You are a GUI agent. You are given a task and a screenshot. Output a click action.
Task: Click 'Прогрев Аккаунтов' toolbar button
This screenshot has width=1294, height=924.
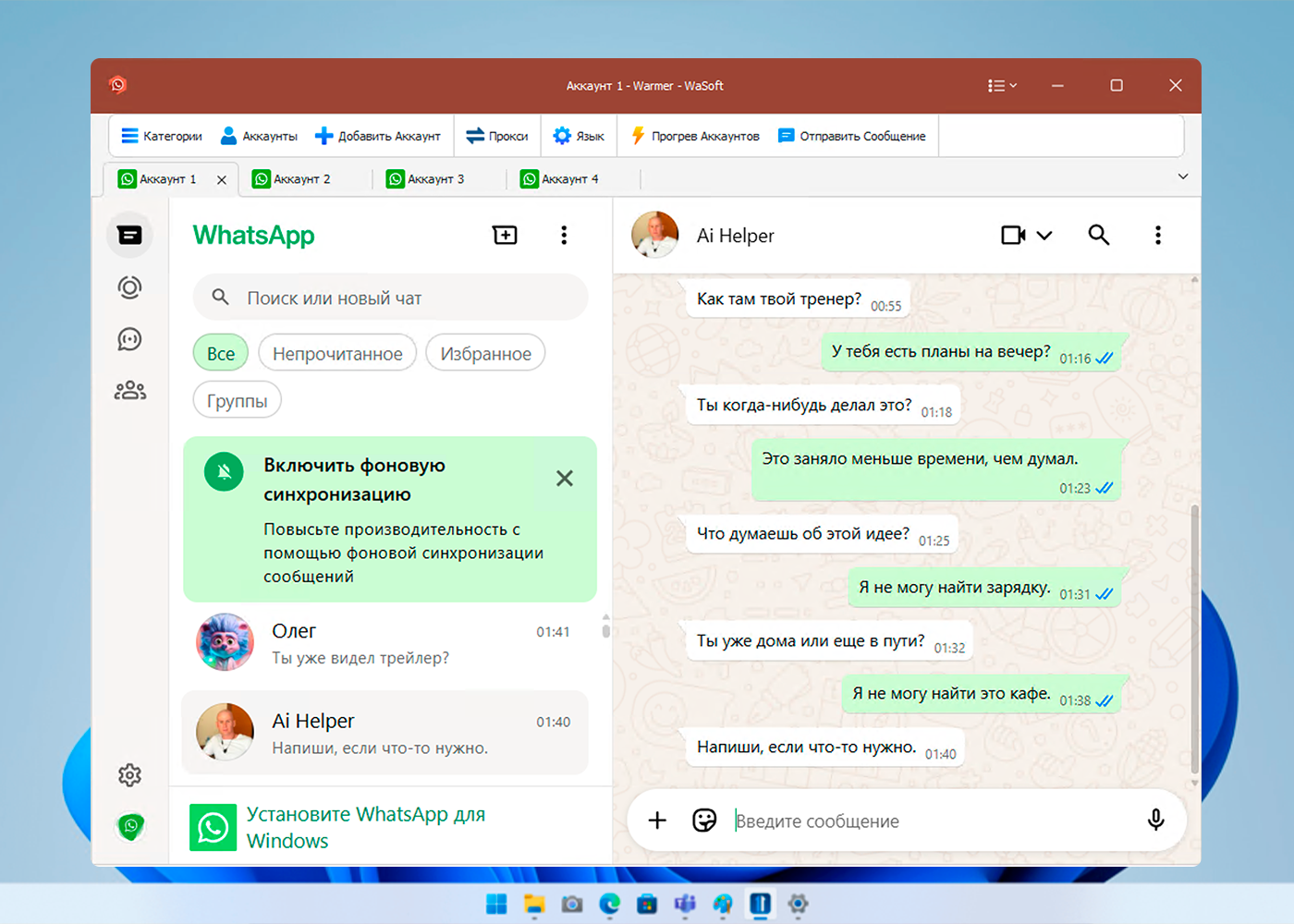pos(695,136)
